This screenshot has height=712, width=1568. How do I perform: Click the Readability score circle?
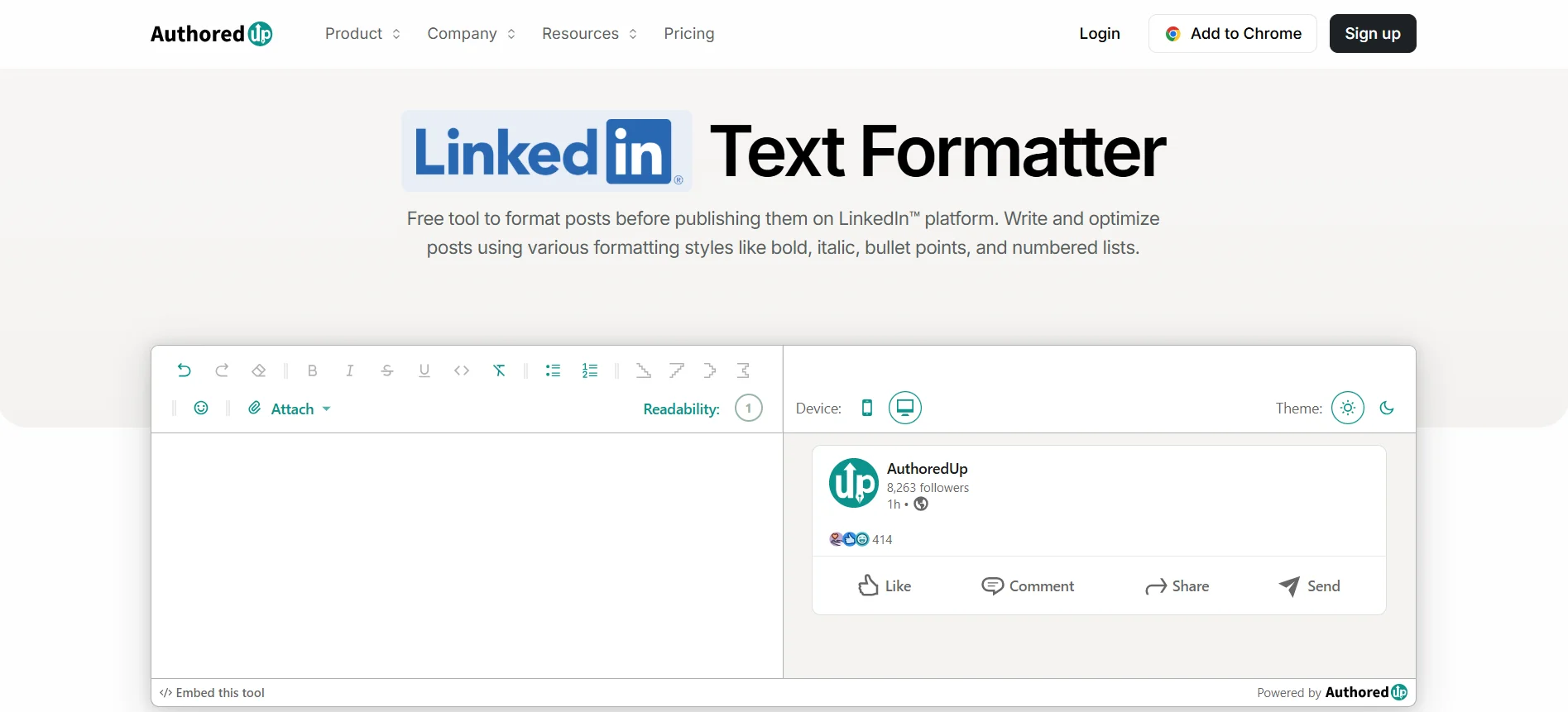point(749,408)
